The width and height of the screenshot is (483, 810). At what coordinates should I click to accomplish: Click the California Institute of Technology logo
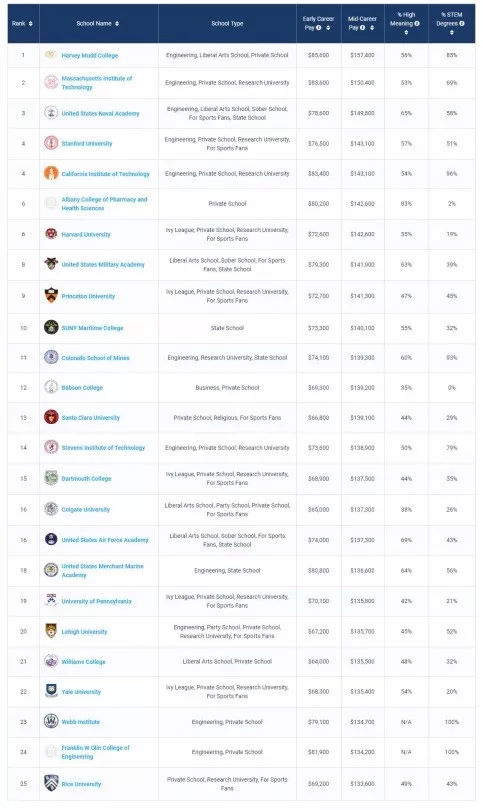coord(51,173)
